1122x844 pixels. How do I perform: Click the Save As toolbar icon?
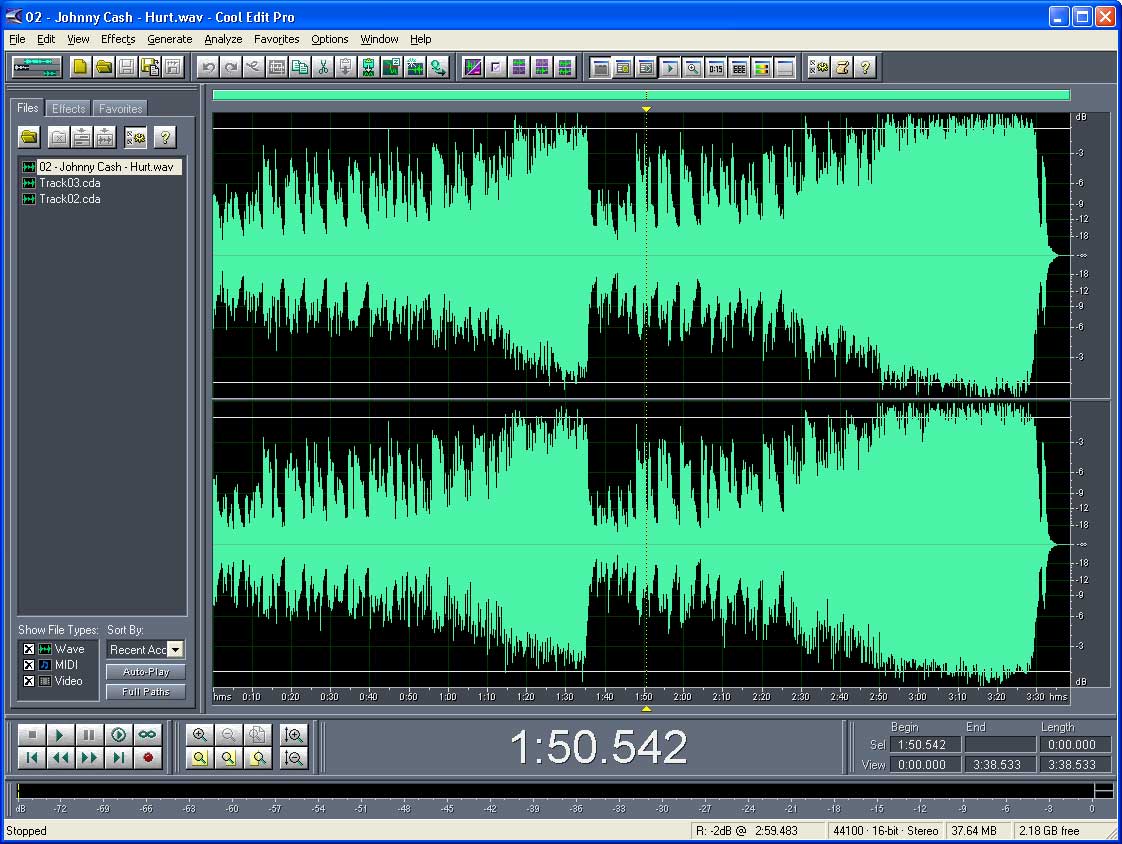150,67
